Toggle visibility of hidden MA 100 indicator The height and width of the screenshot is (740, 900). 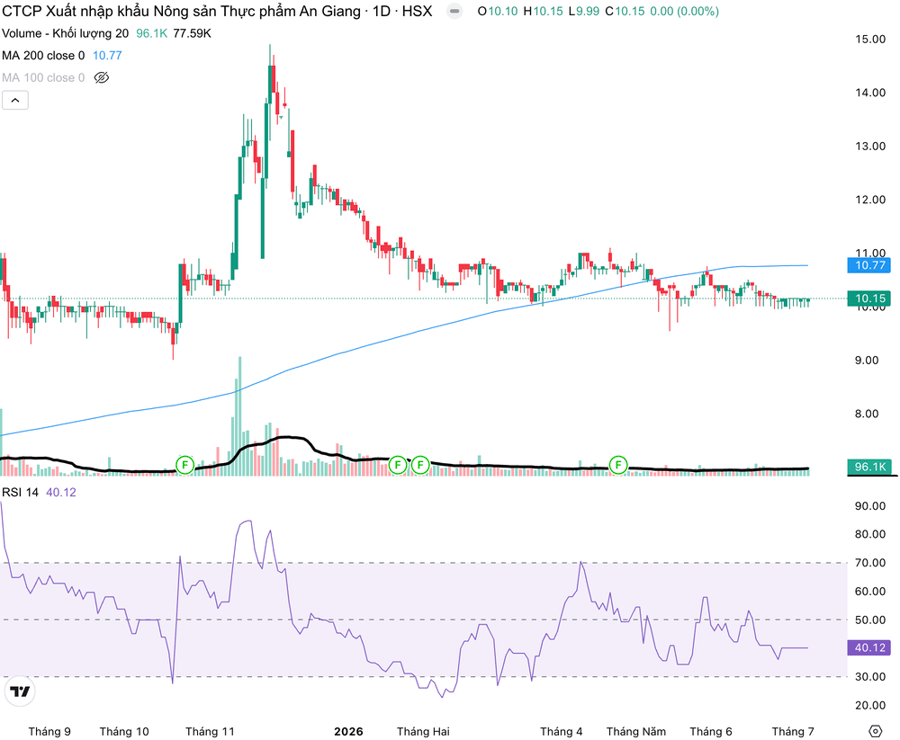(102, 78)
